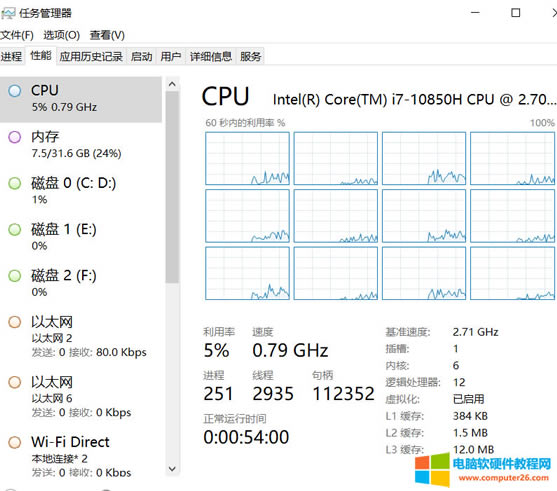Screen dimensions: 557x491
Task: Open the 查看(V) menu
Action: pos(107,35)
